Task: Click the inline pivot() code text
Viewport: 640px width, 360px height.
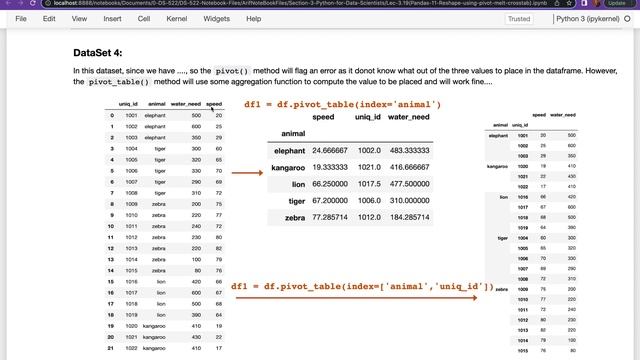Action: coord(232,71)
